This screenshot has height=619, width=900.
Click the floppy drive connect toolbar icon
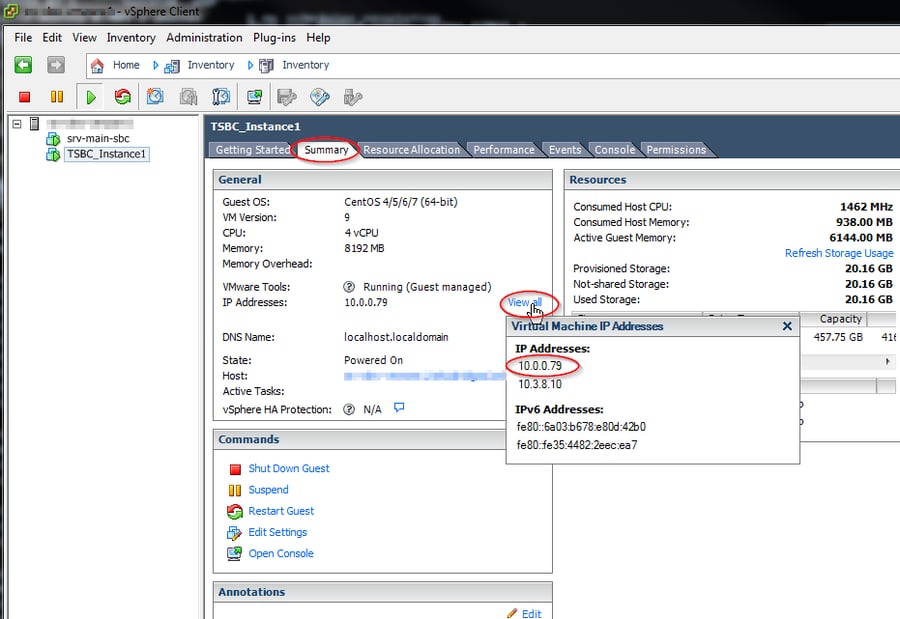[x=286, y=96]
